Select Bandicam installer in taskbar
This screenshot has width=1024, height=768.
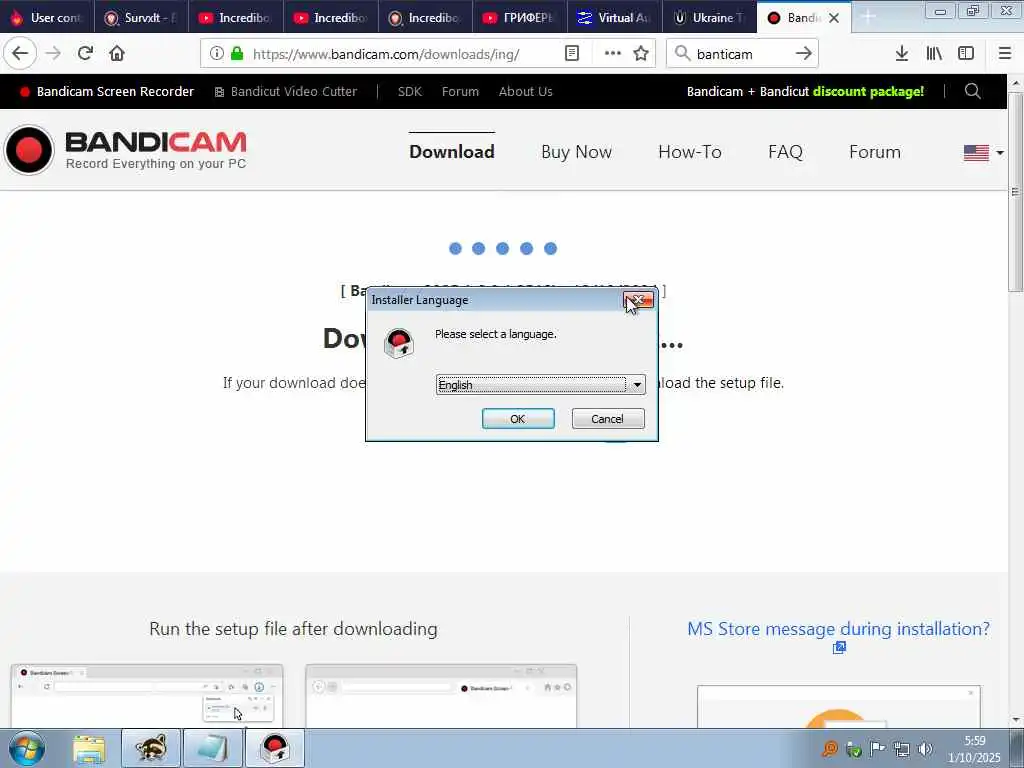(x=275, y=748)
